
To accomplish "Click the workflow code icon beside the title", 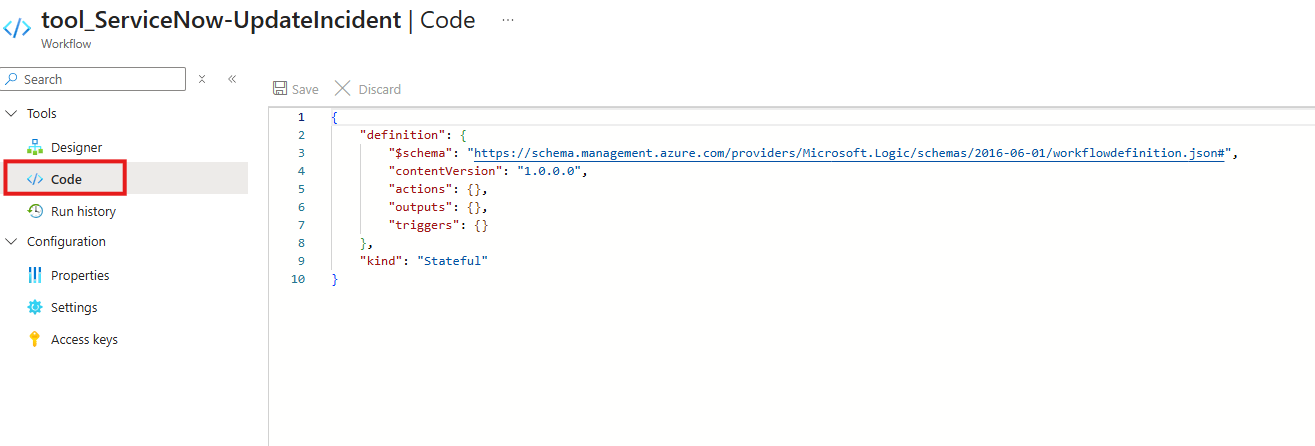I will [x=18, y=28].
